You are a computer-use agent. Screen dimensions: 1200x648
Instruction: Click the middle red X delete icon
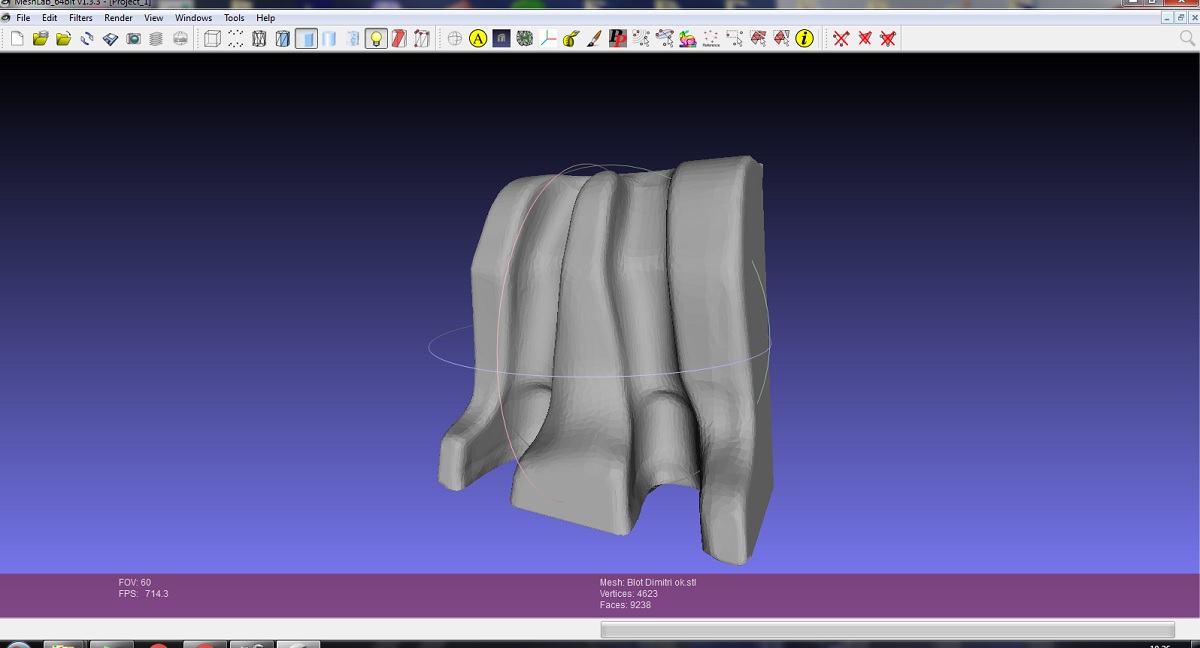(x=864, y=39)
